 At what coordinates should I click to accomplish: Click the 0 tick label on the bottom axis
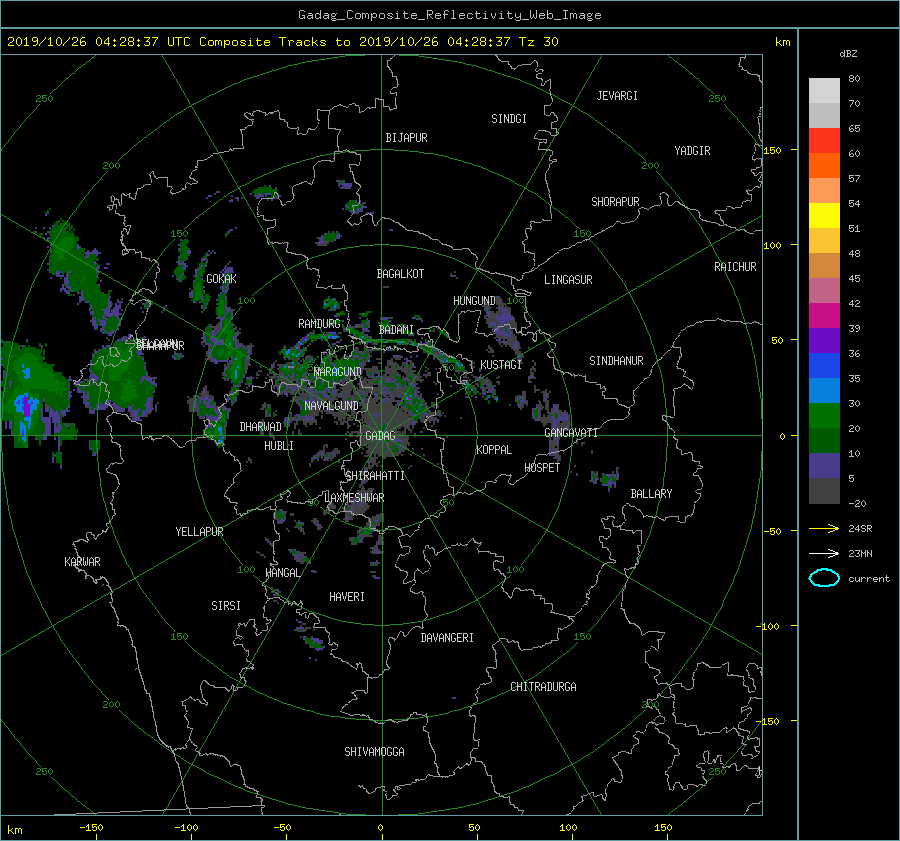pos(381,828)
